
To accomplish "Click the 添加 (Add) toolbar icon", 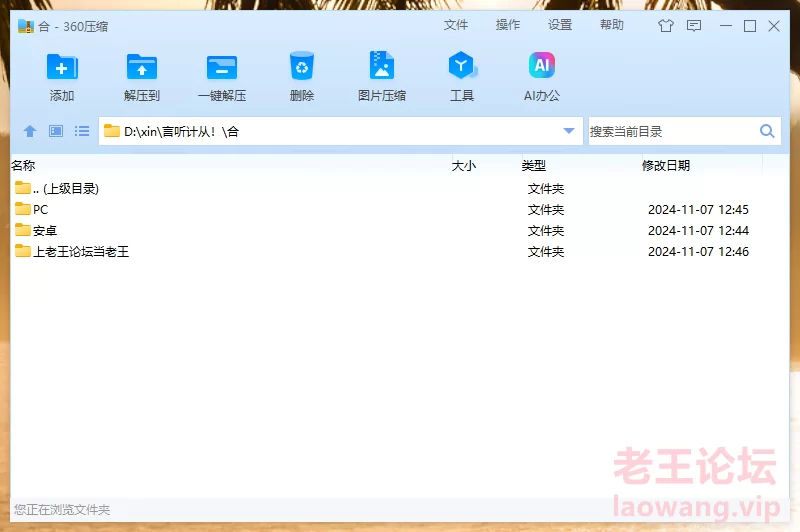I will tap(62, 67).
